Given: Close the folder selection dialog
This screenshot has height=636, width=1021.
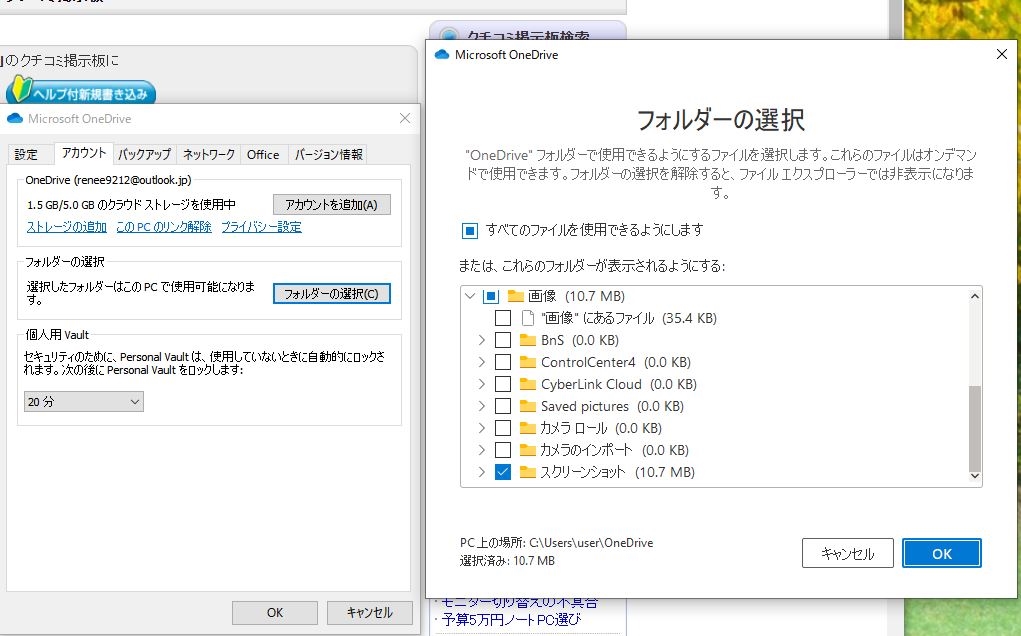Looking at the screenshot, I should pyautogui.click(x=1002, y=54).
